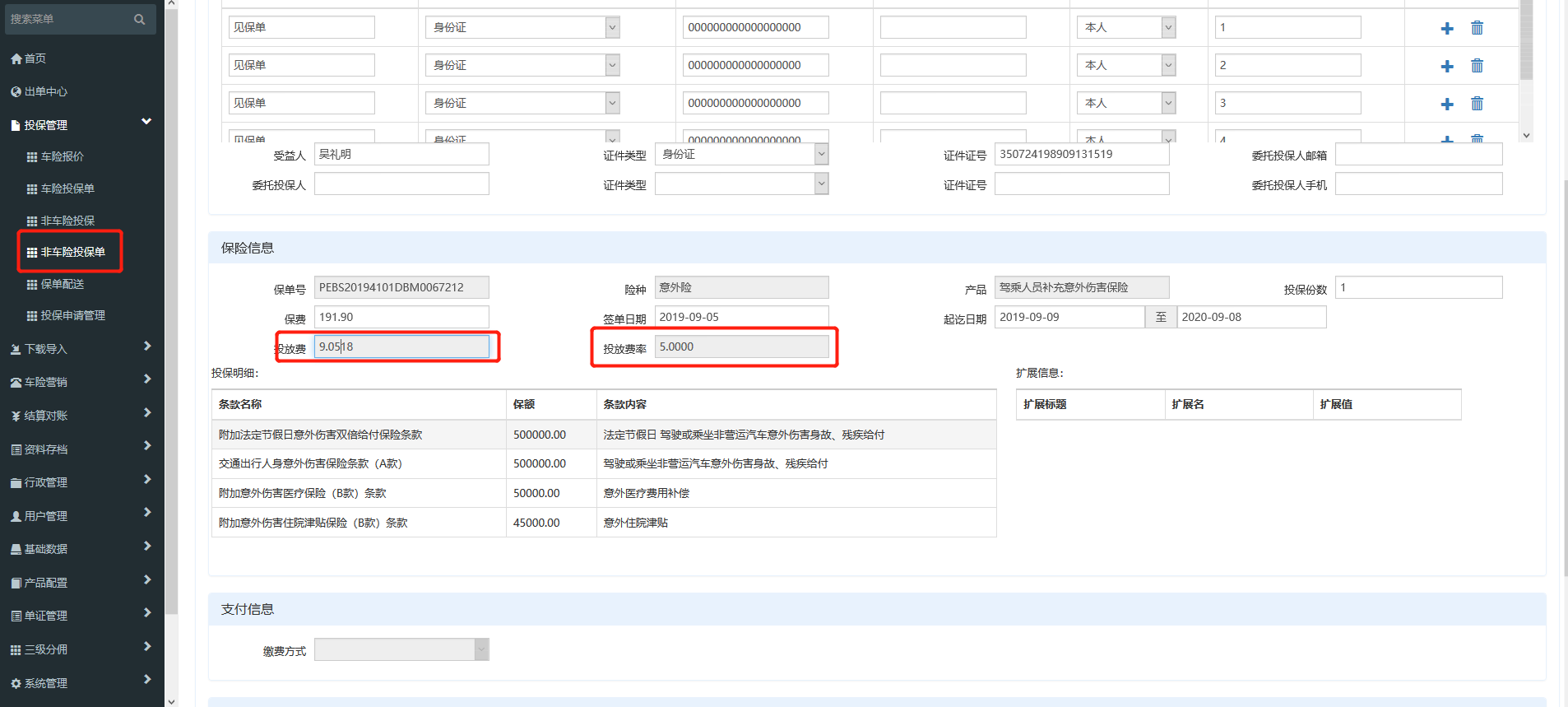Open the 投保申请管理 submenu item
The image size is (1568, 707).
(x=73, y=315)
